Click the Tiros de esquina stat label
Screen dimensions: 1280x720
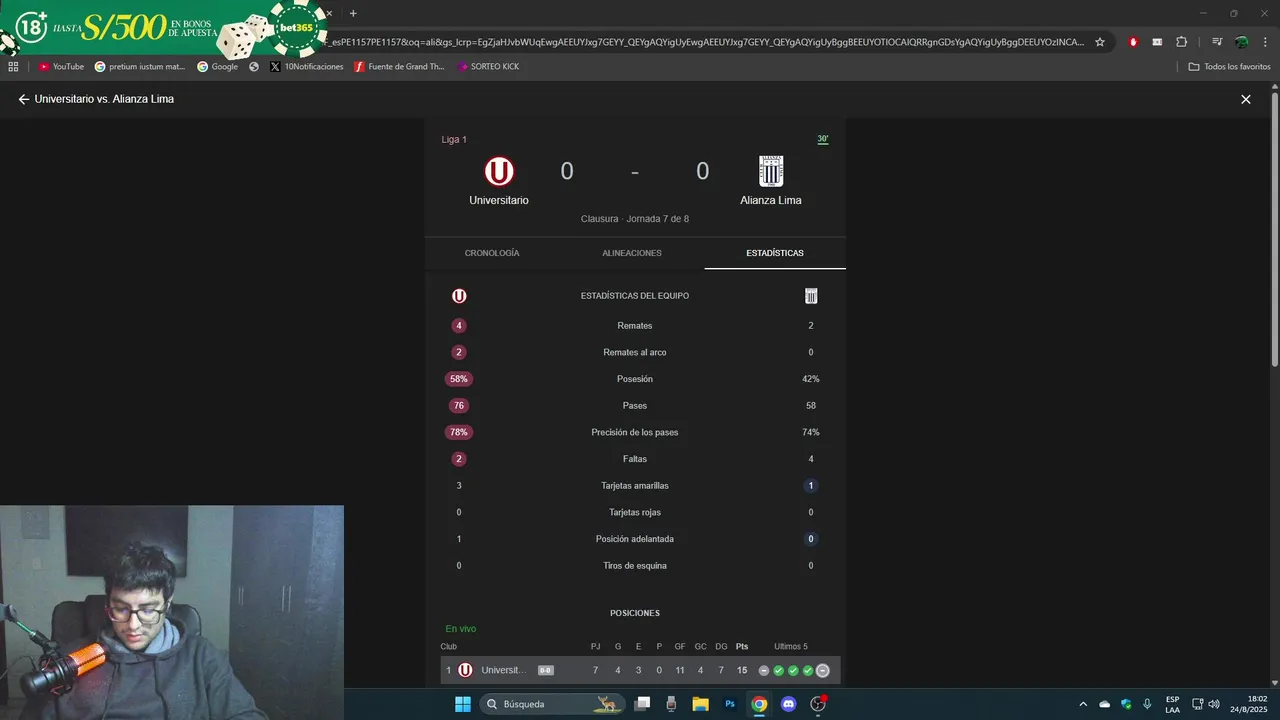pos(635,566)
